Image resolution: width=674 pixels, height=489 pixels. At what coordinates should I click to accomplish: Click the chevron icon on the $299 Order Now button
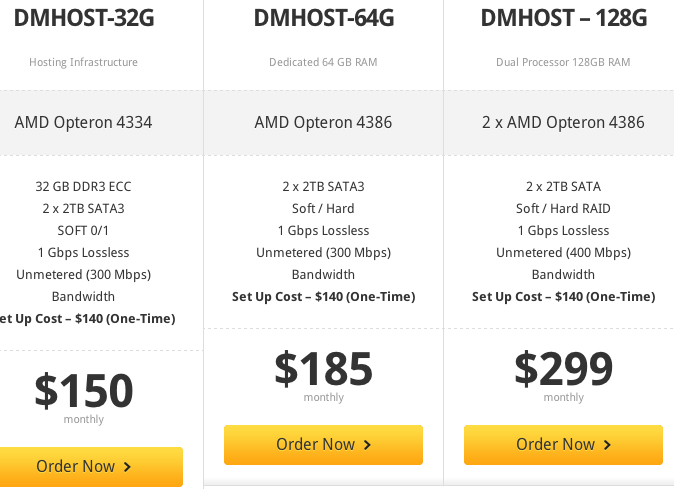[x=607, y=445]
